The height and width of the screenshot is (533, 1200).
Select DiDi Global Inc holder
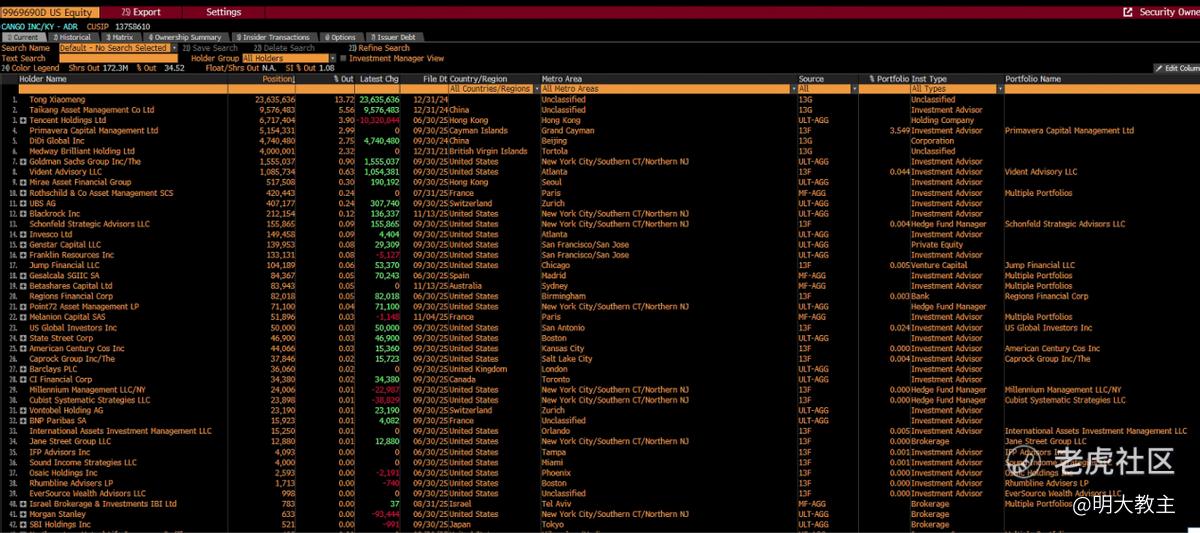[x=58, y=141]
